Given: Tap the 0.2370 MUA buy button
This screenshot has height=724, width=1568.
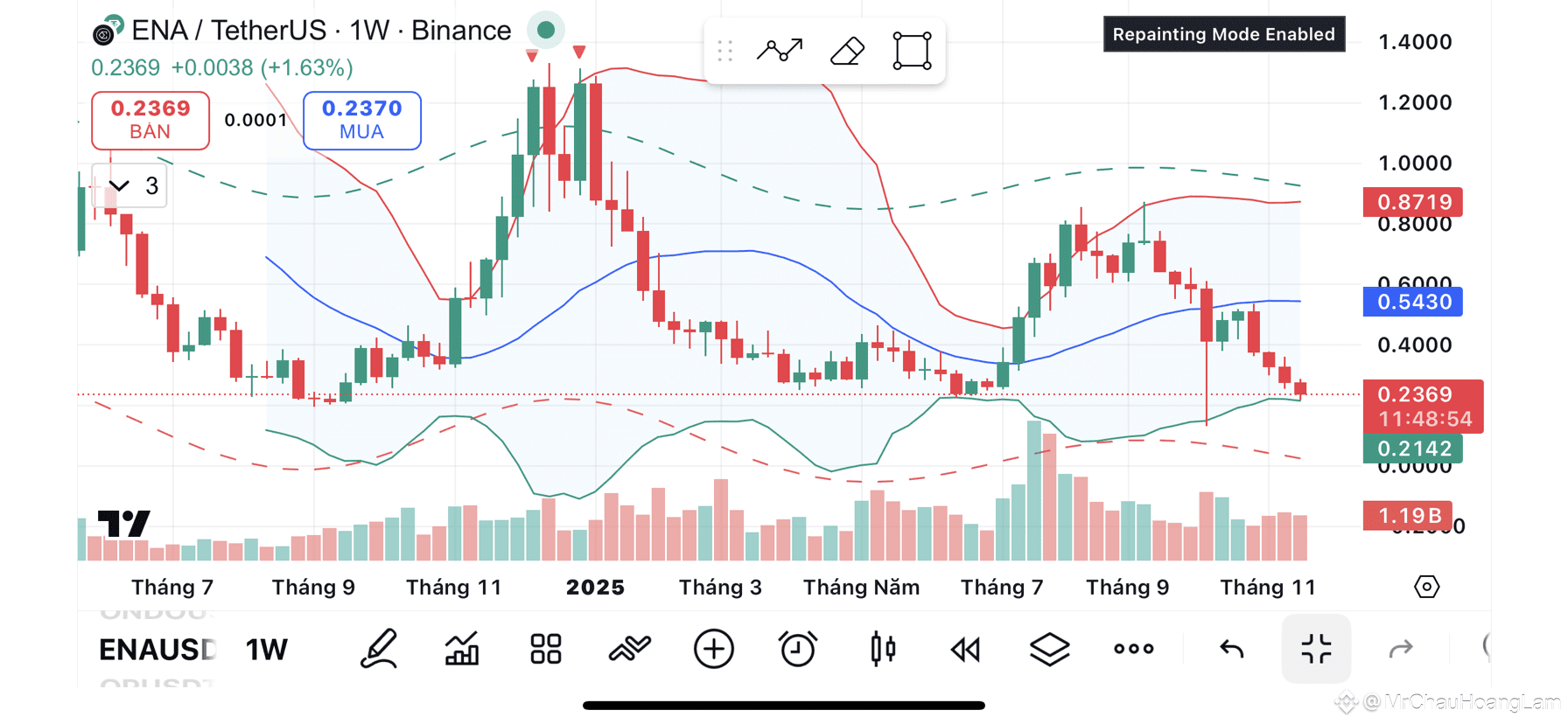Looking at the screenshot, I should click(362, 120).
